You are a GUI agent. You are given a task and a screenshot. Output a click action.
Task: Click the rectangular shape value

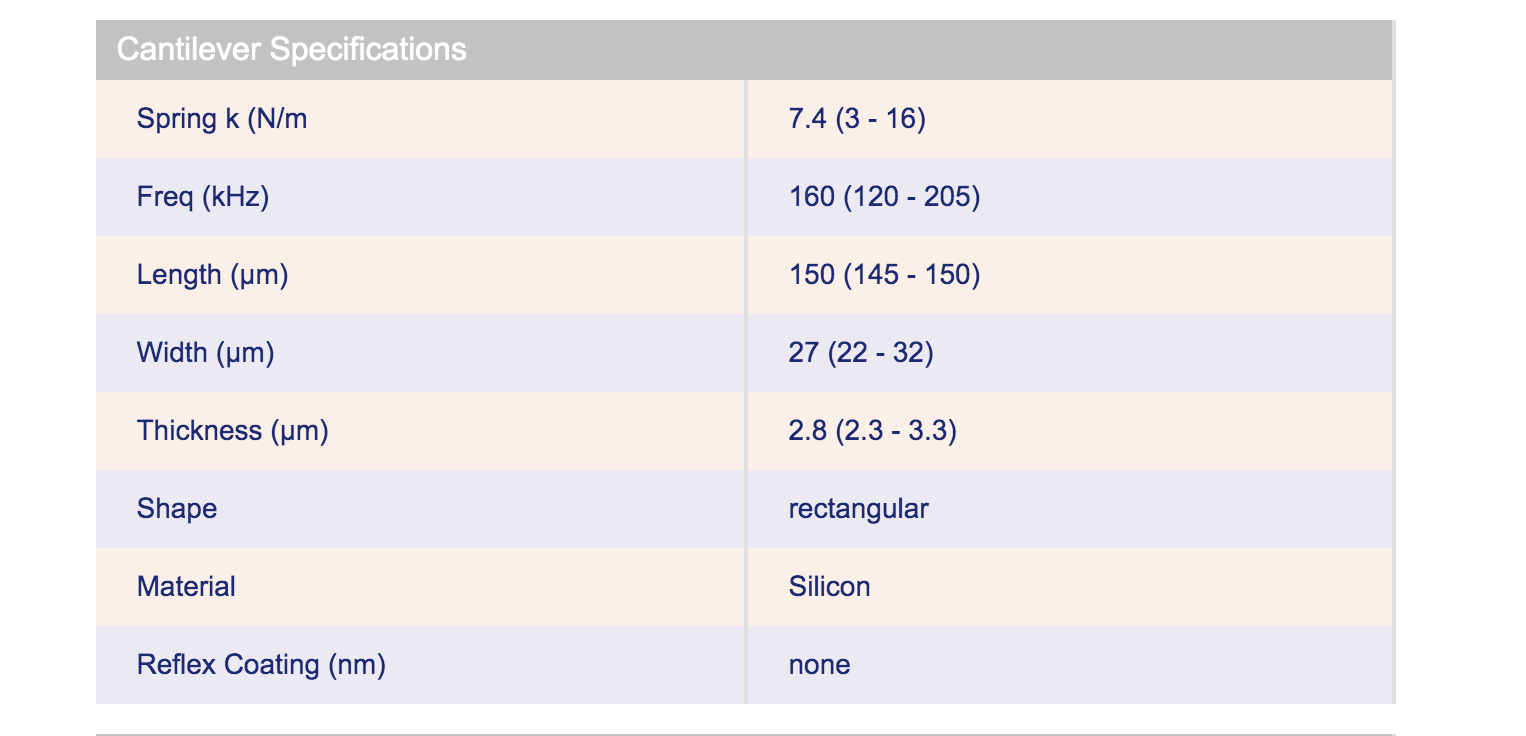click(858, 509)
